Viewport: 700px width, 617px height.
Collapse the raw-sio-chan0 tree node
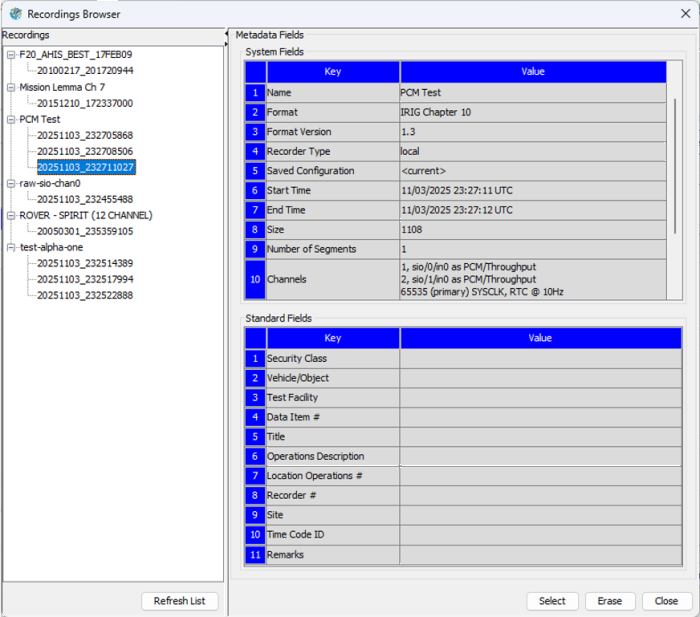click(11, 183)
